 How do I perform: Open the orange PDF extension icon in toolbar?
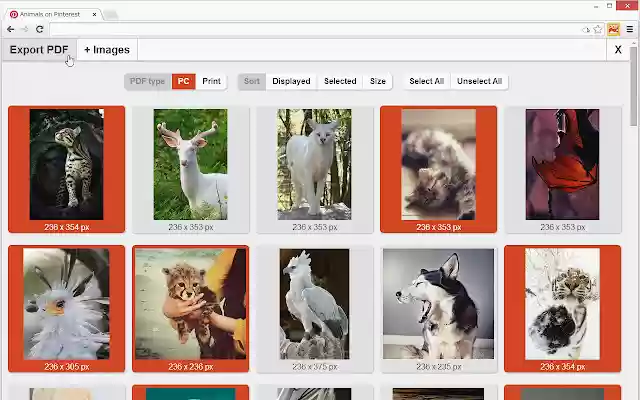[613, 29]
